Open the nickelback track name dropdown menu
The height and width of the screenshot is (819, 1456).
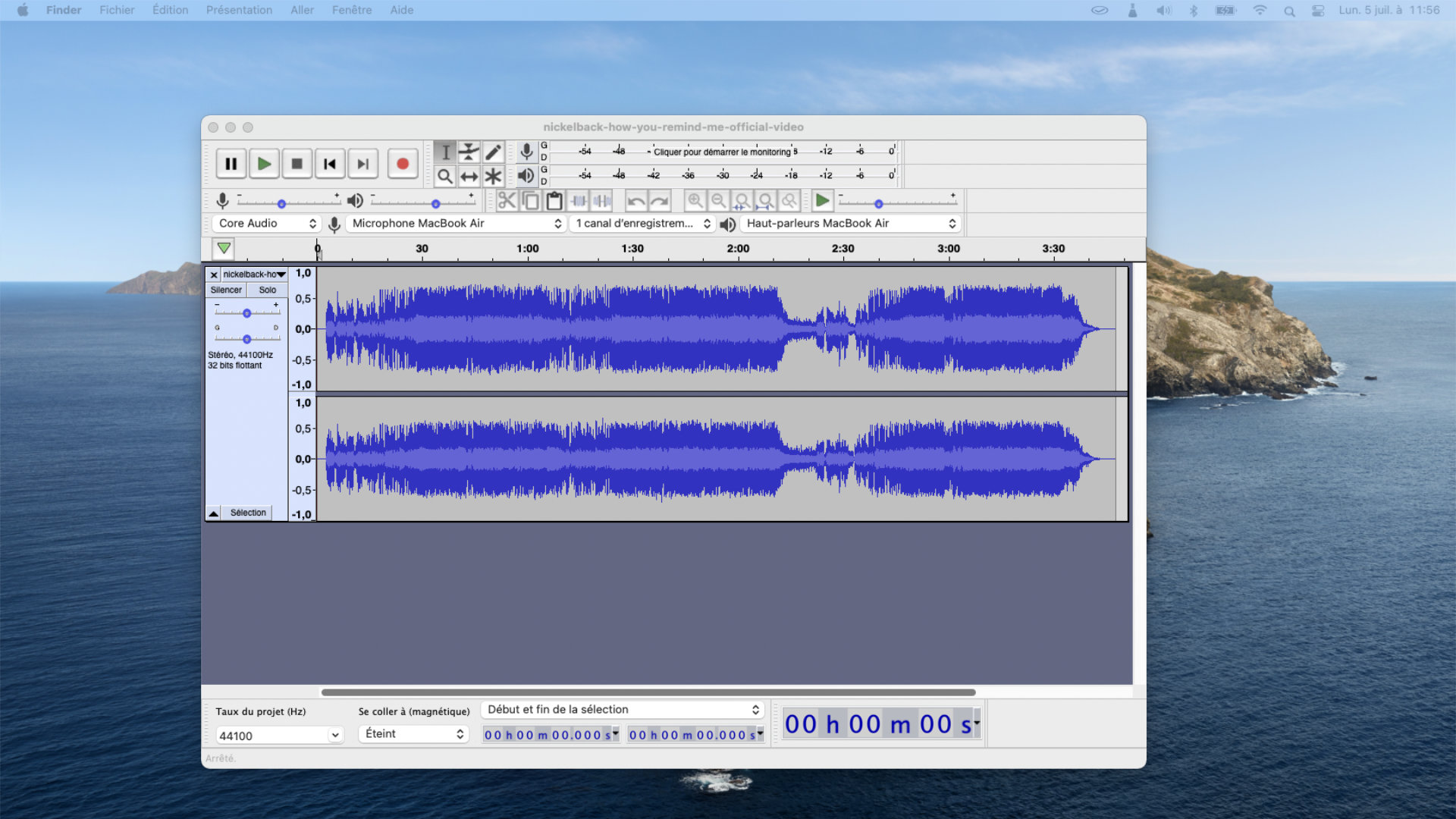[255, 275]
